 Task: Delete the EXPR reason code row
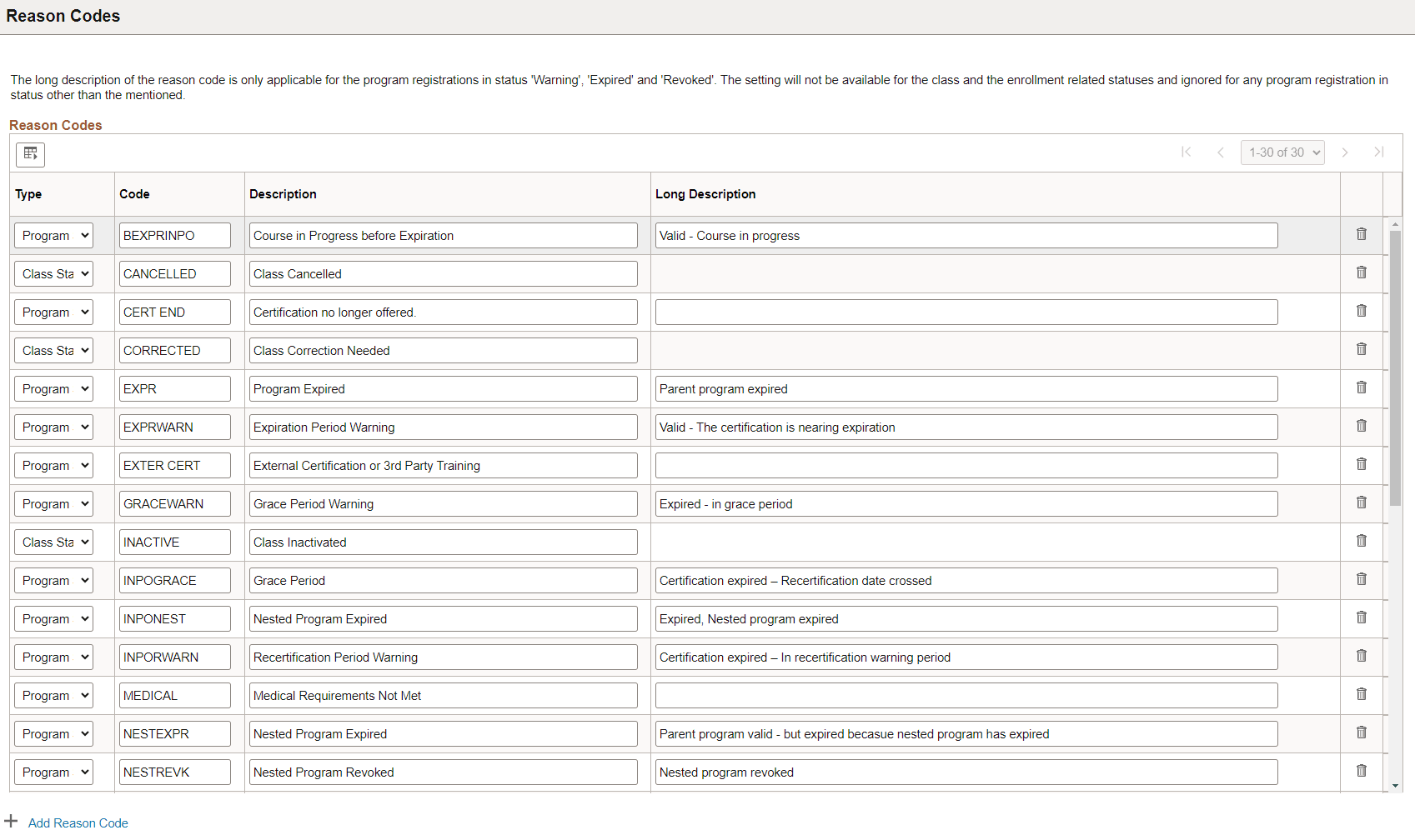(x=1362, y=387)
